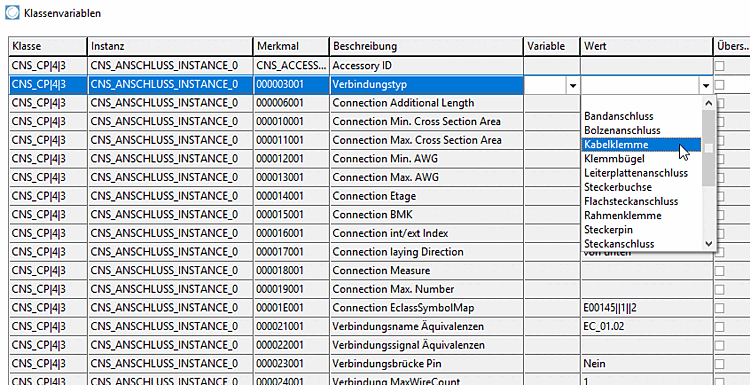Select the Accessory ID description cell
This screenshot has height=385, width=750.
tap(427, 66)
